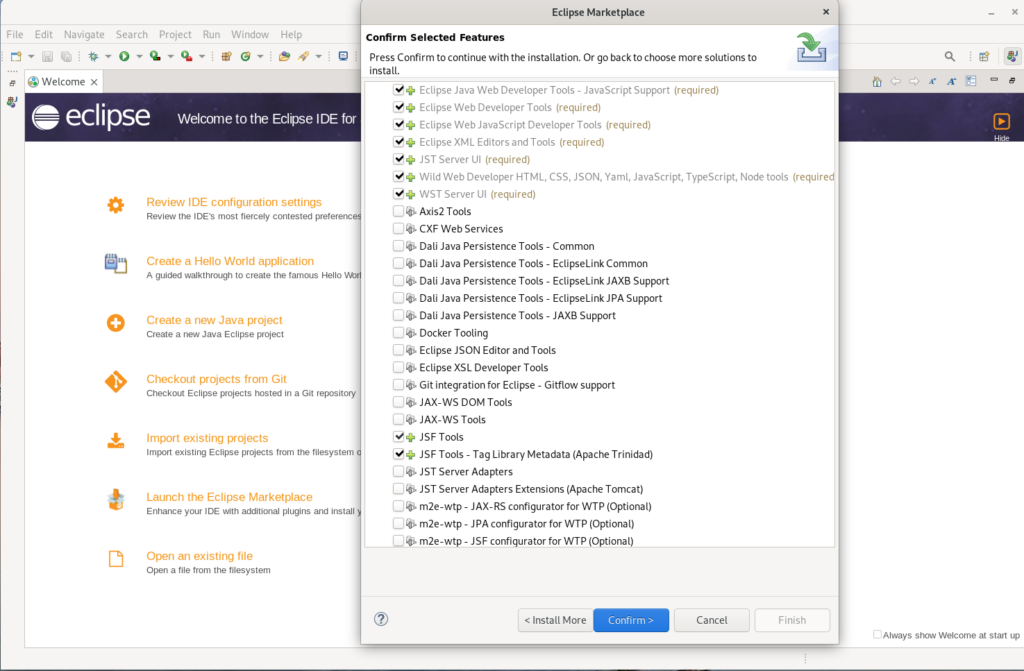The image size is (1024, 671).
Task: Check Eclipse XSL Developer Tools checkbox
Action: (x=398, y=367)
